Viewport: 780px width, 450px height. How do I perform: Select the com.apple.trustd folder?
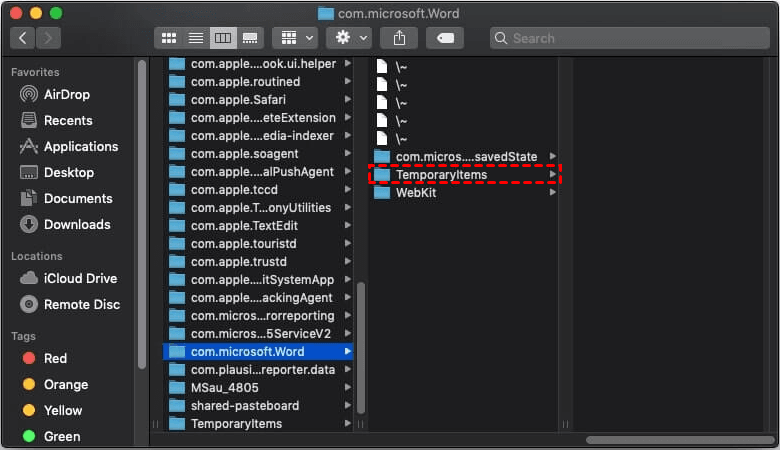(x=258, y=262)
